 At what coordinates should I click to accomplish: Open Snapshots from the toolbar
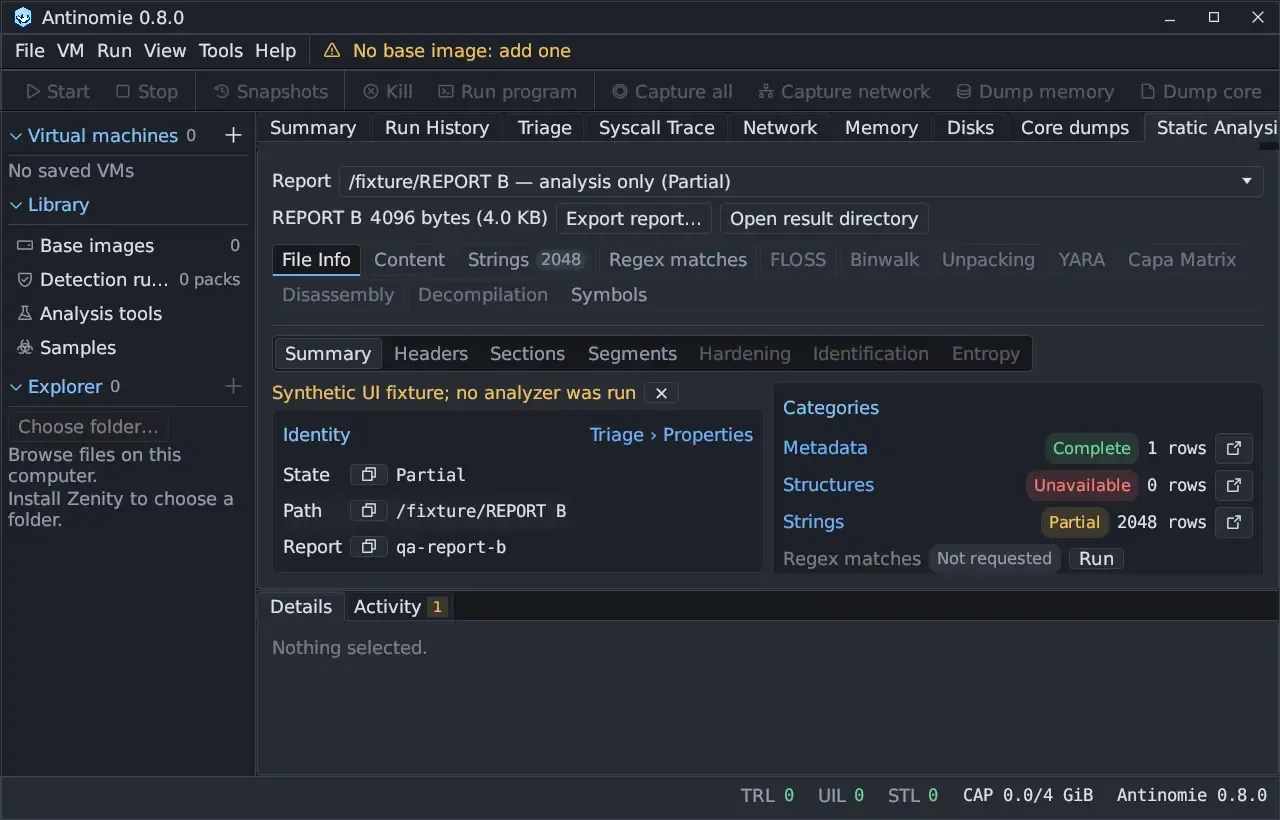271,92
